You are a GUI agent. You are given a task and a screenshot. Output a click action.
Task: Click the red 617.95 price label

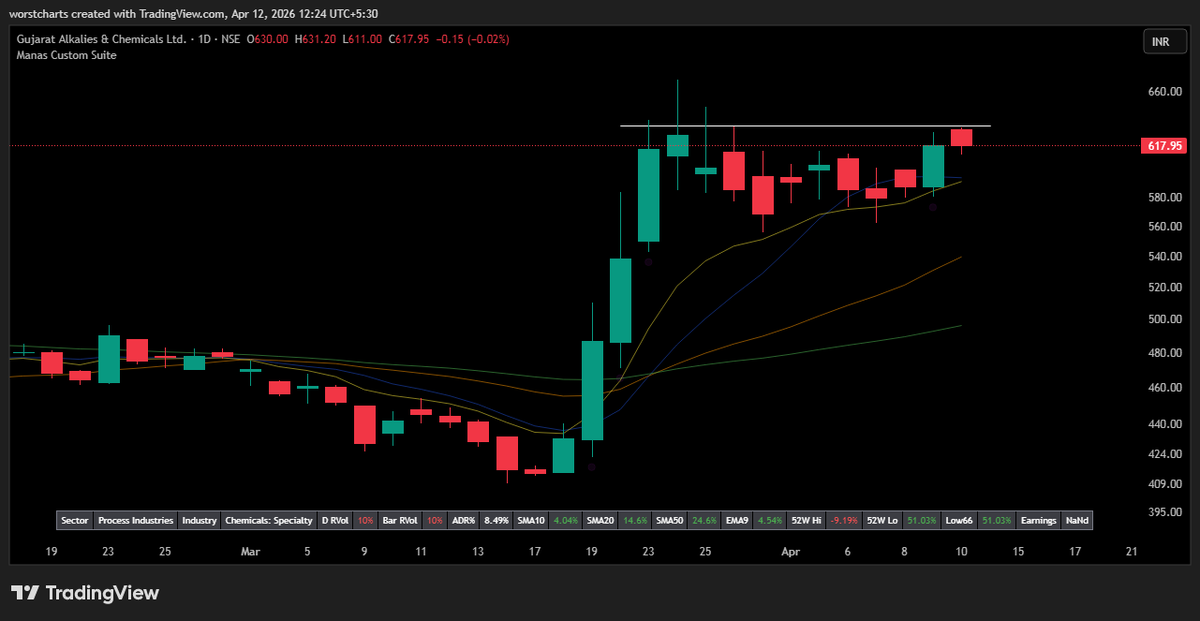click(x=1163, y=146)
